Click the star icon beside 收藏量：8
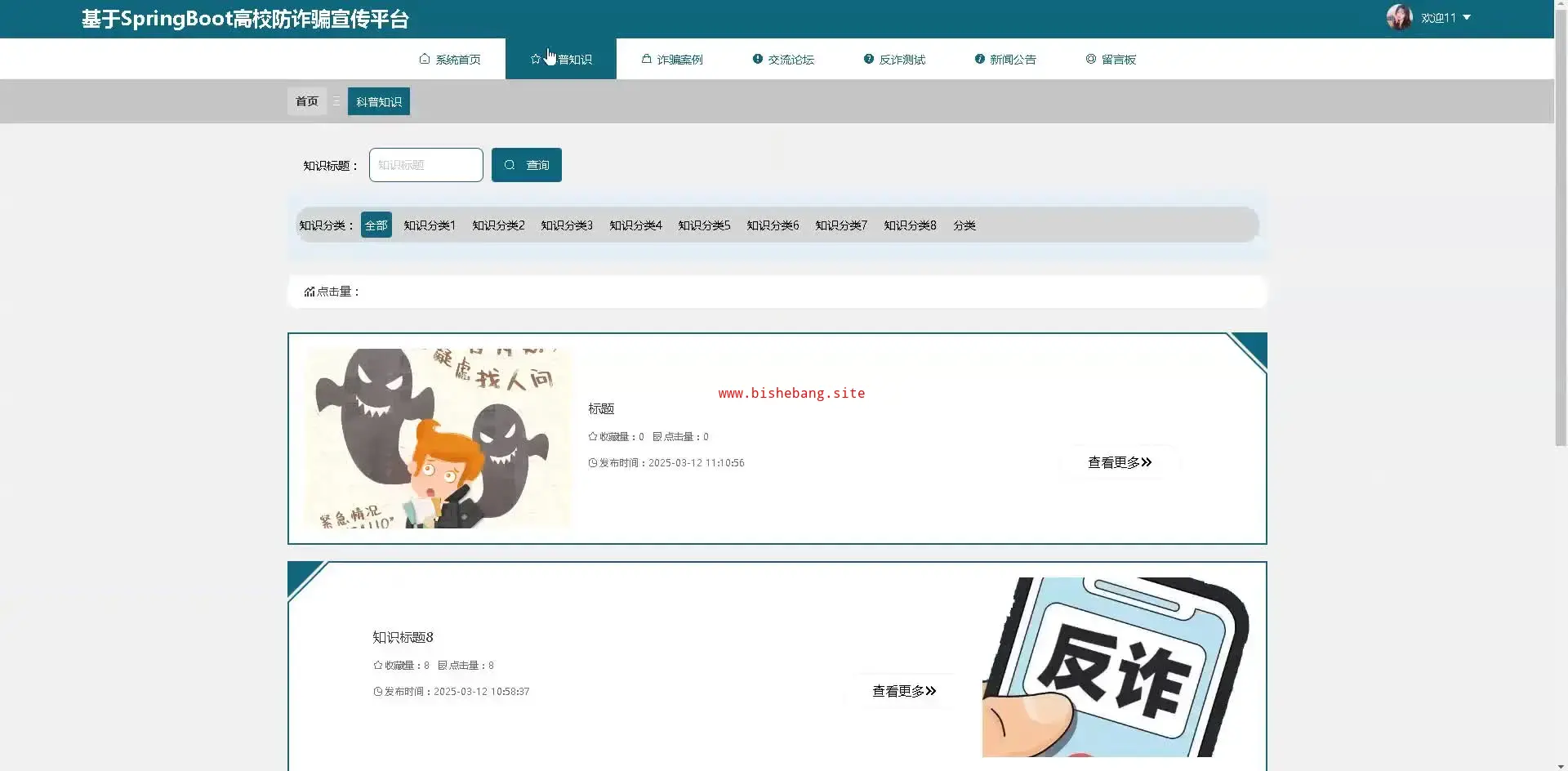Image resolution: width=1568 pixels, height=771 pixels. [x=378, y=666]
